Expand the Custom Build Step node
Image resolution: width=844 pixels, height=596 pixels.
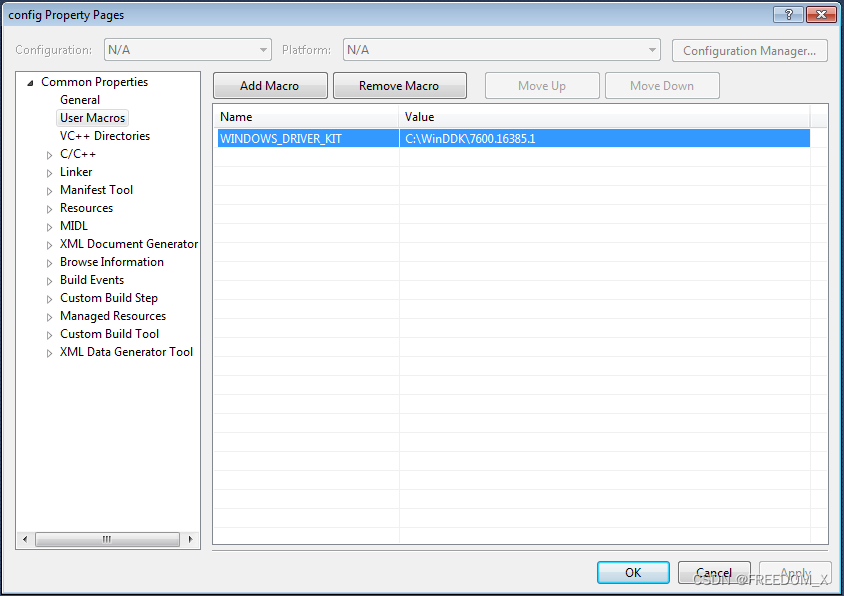(x=49, y=297)
